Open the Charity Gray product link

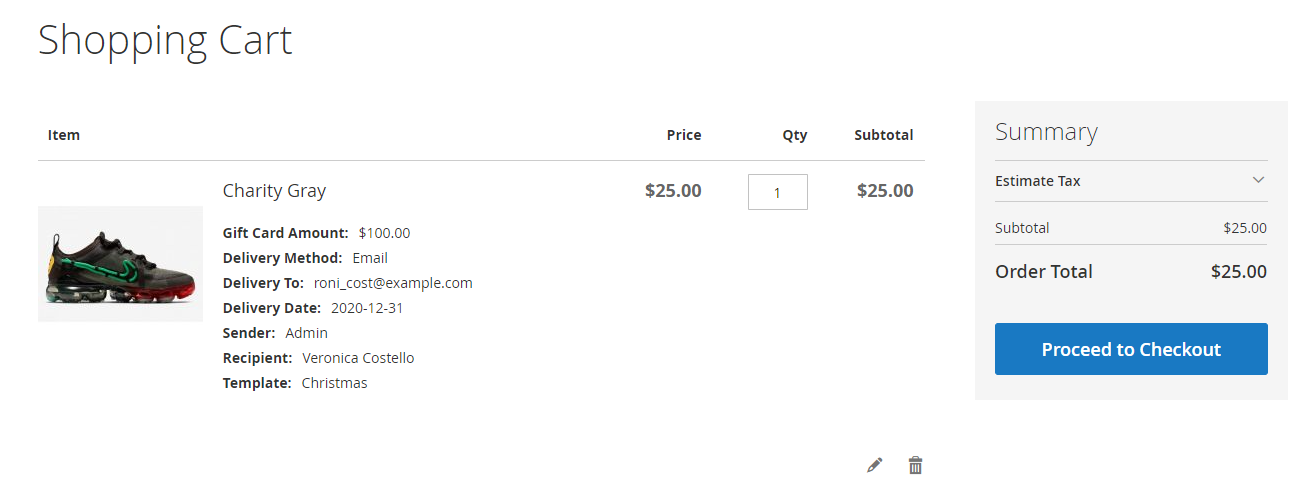[x=274, y=191]
